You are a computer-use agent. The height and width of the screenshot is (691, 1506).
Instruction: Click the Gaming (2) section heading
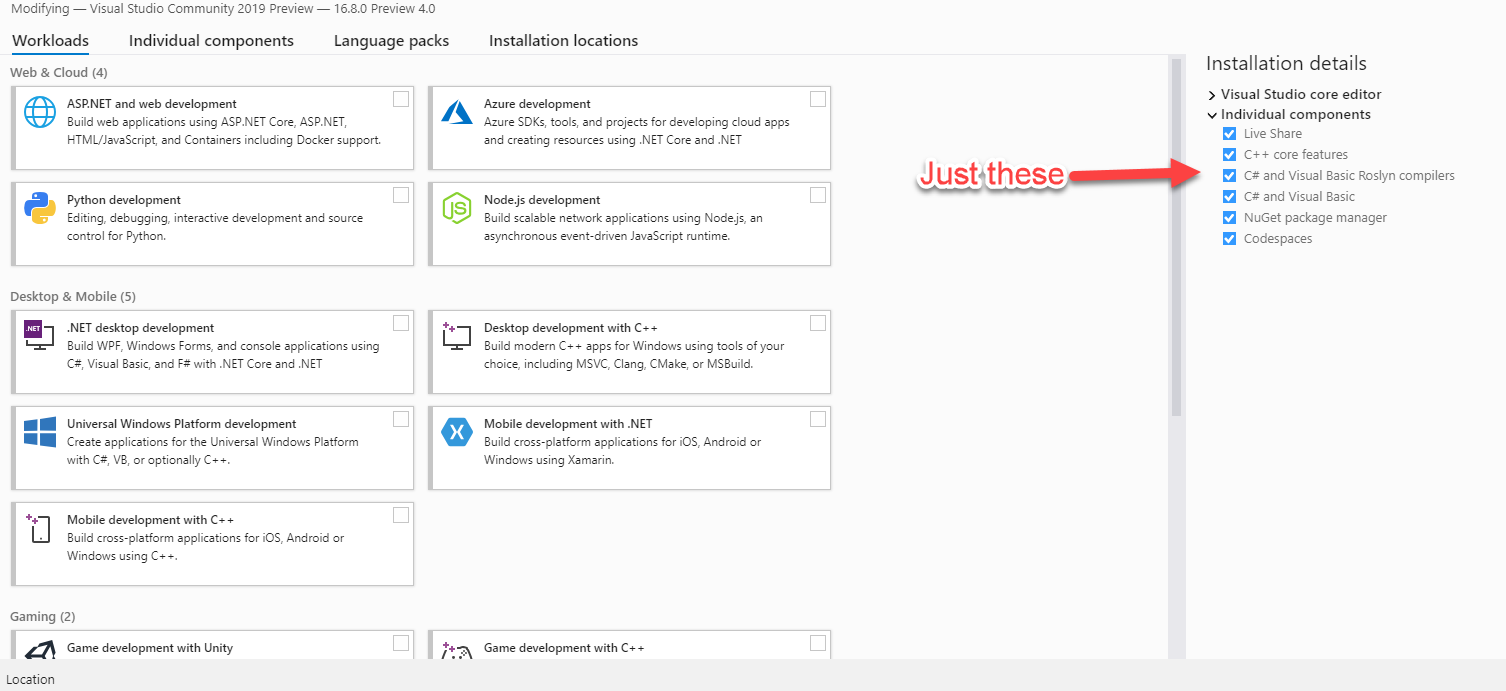pyautogui.click(x=43, y=617)
